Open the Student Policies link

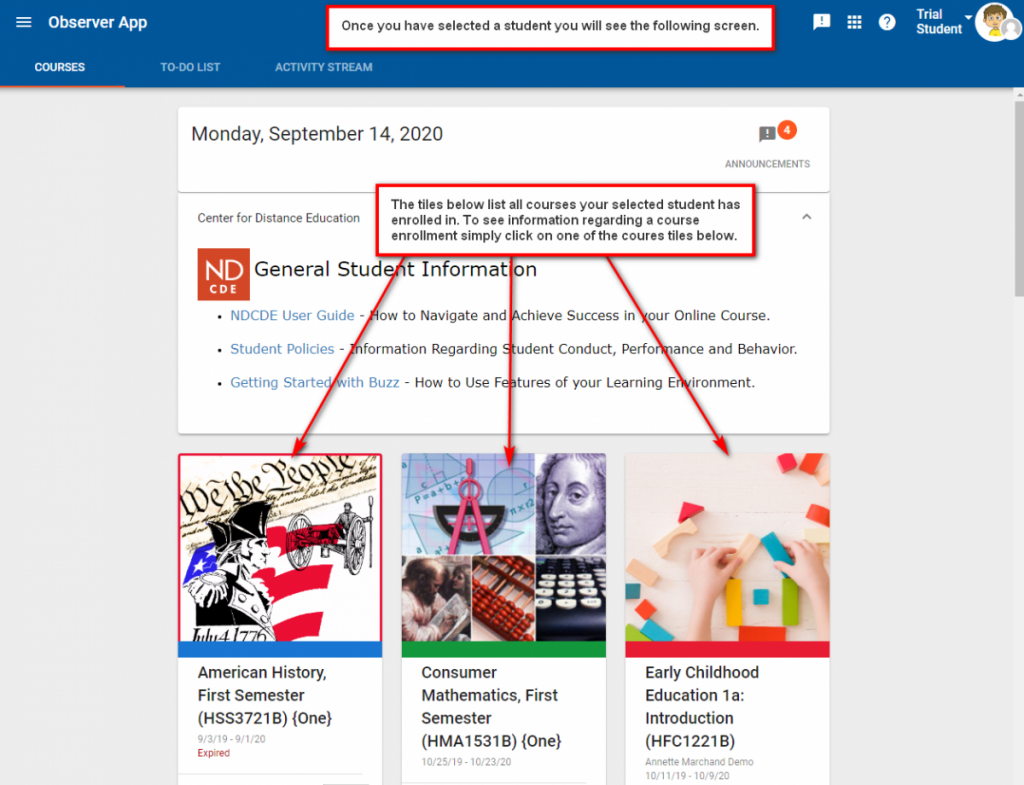pyautogui.click(x=282, y=349)
